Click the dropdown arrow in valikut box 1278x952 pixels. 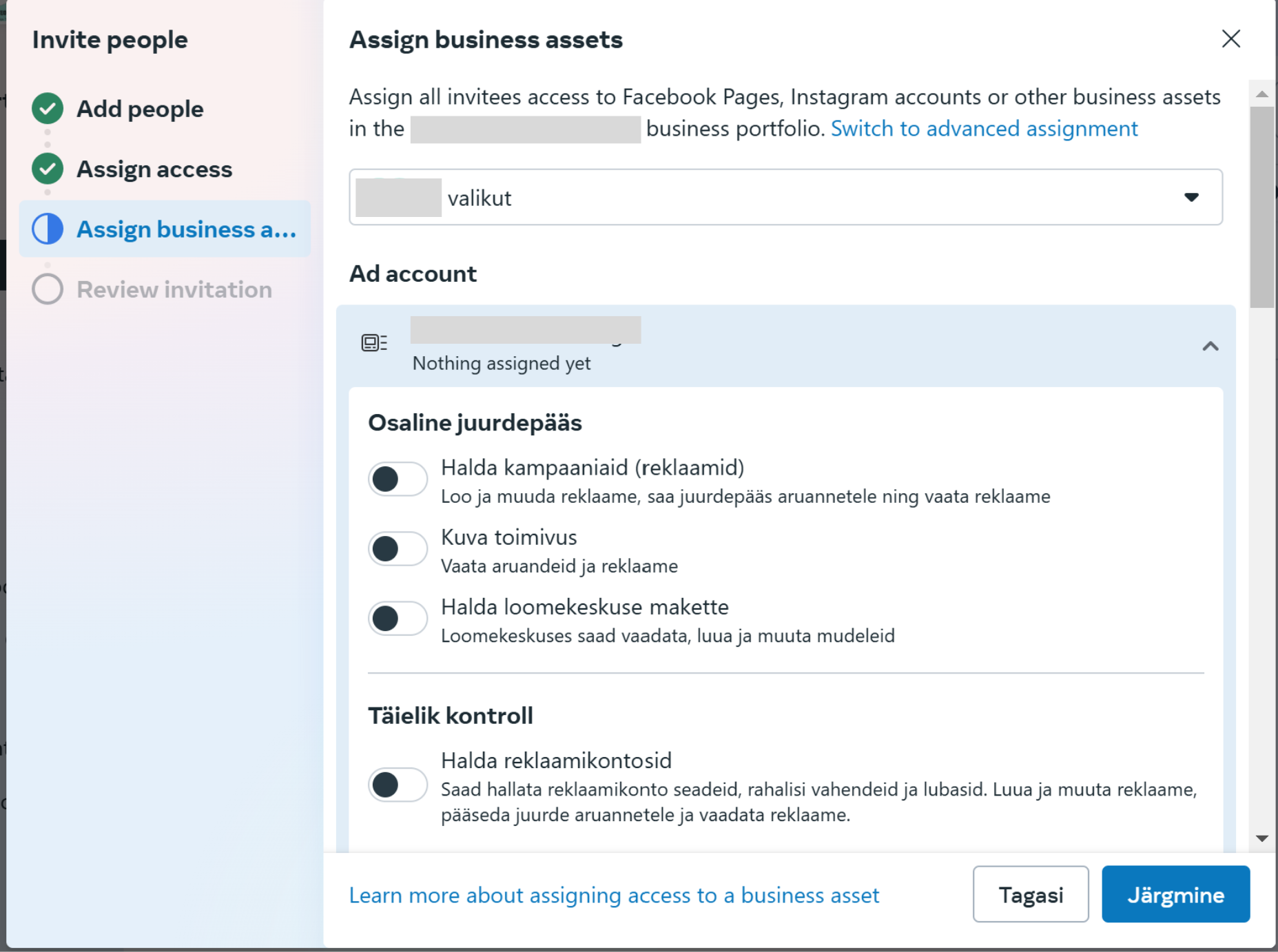(1191, 198)
